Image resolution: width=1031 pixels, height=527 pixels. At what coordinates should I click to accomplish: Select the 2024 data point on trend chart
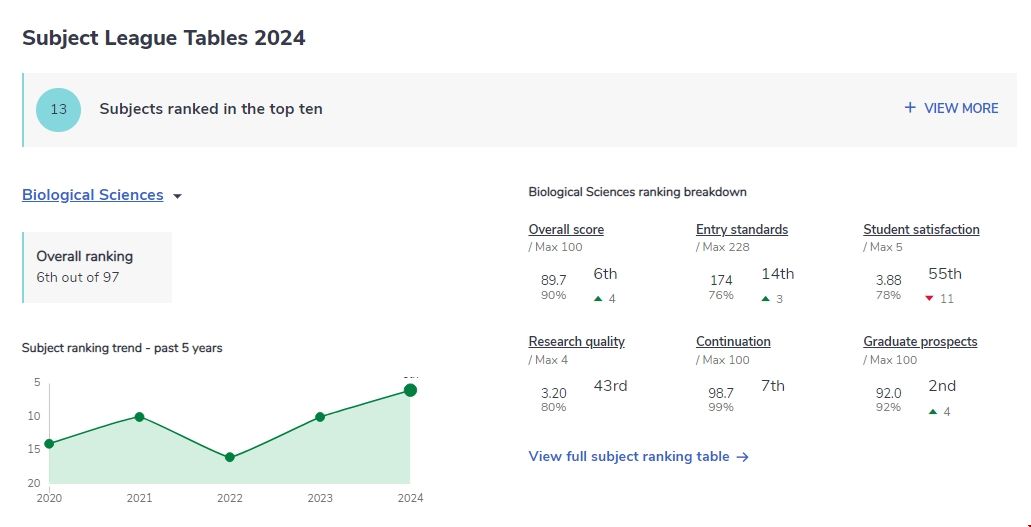pos(410,390)
